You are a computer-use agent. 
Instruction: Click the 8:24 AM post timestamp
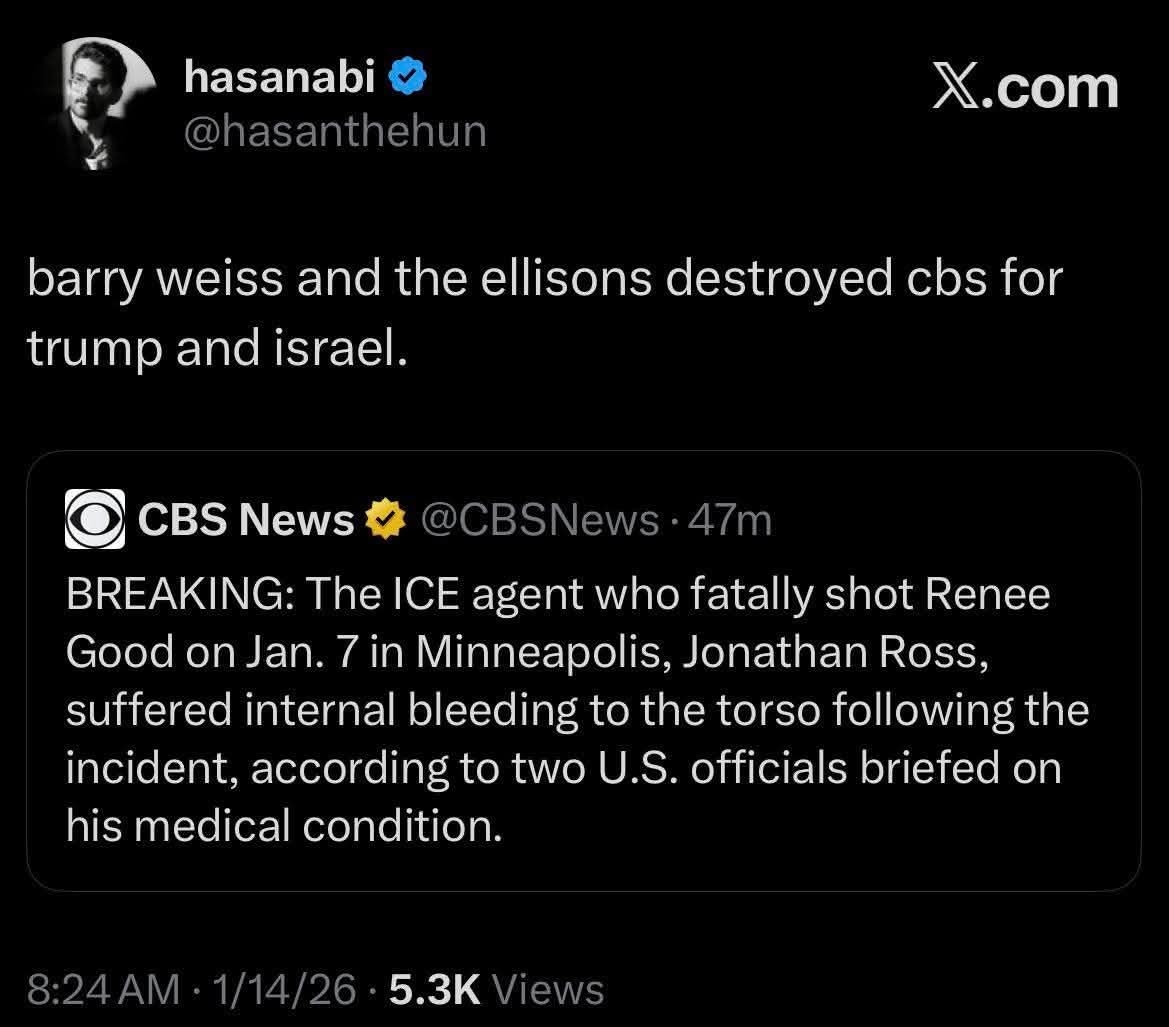tap(104, 989)
